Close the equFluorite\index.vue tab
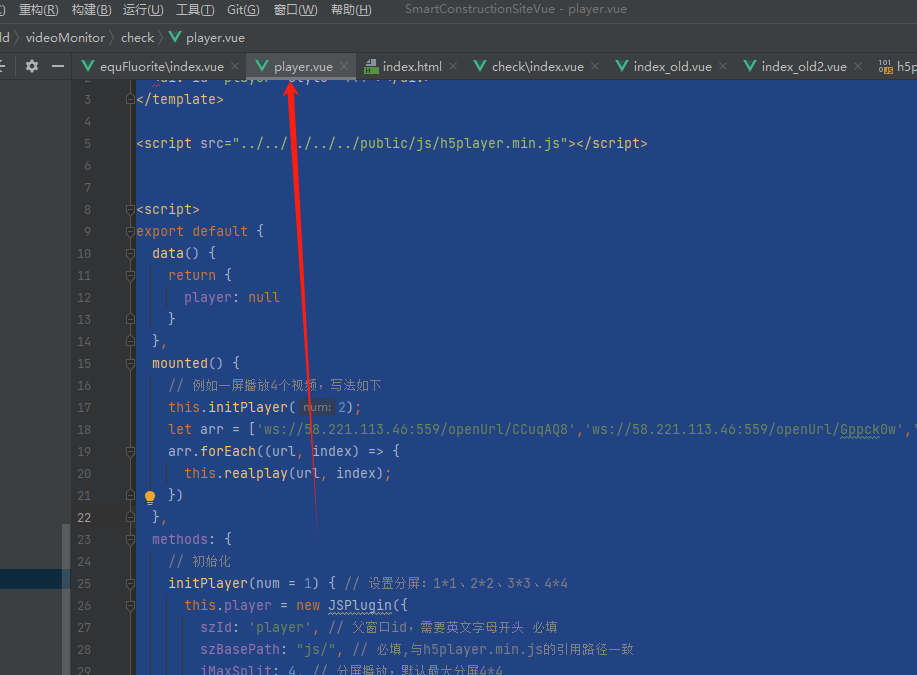This screenshot has width=917, height=675. 235,66
